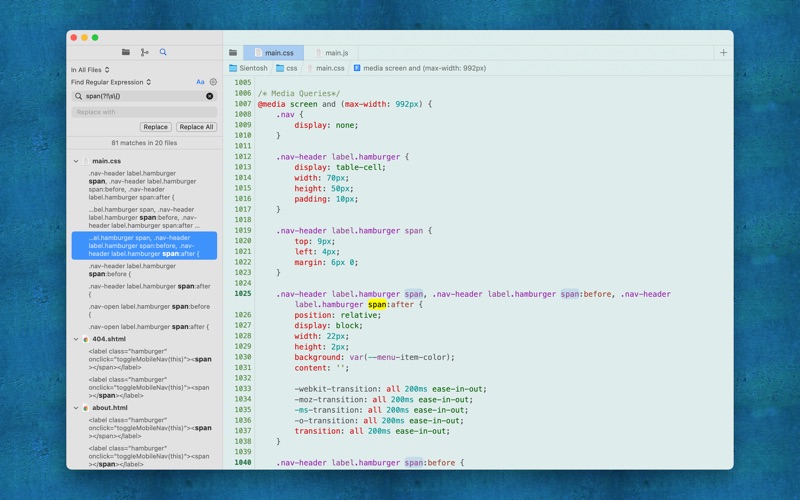The image size is (800, 500).
Task: Select the search magnifier sidebar icon
Action: (x=163, y=52)
